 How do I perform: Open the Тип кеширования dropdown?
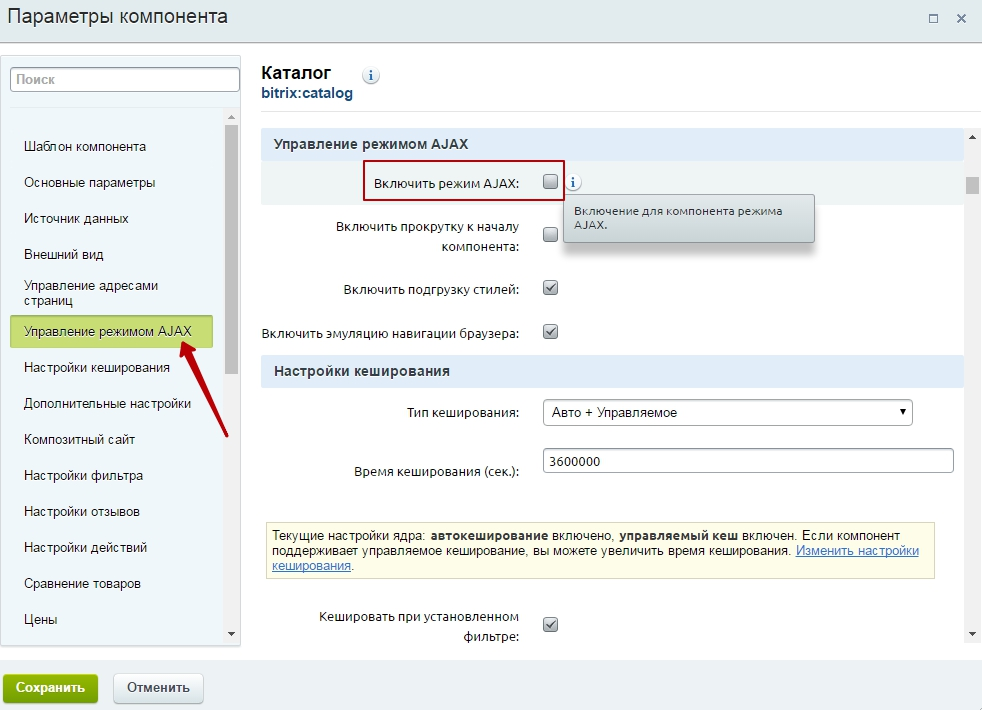click(727, 412)
